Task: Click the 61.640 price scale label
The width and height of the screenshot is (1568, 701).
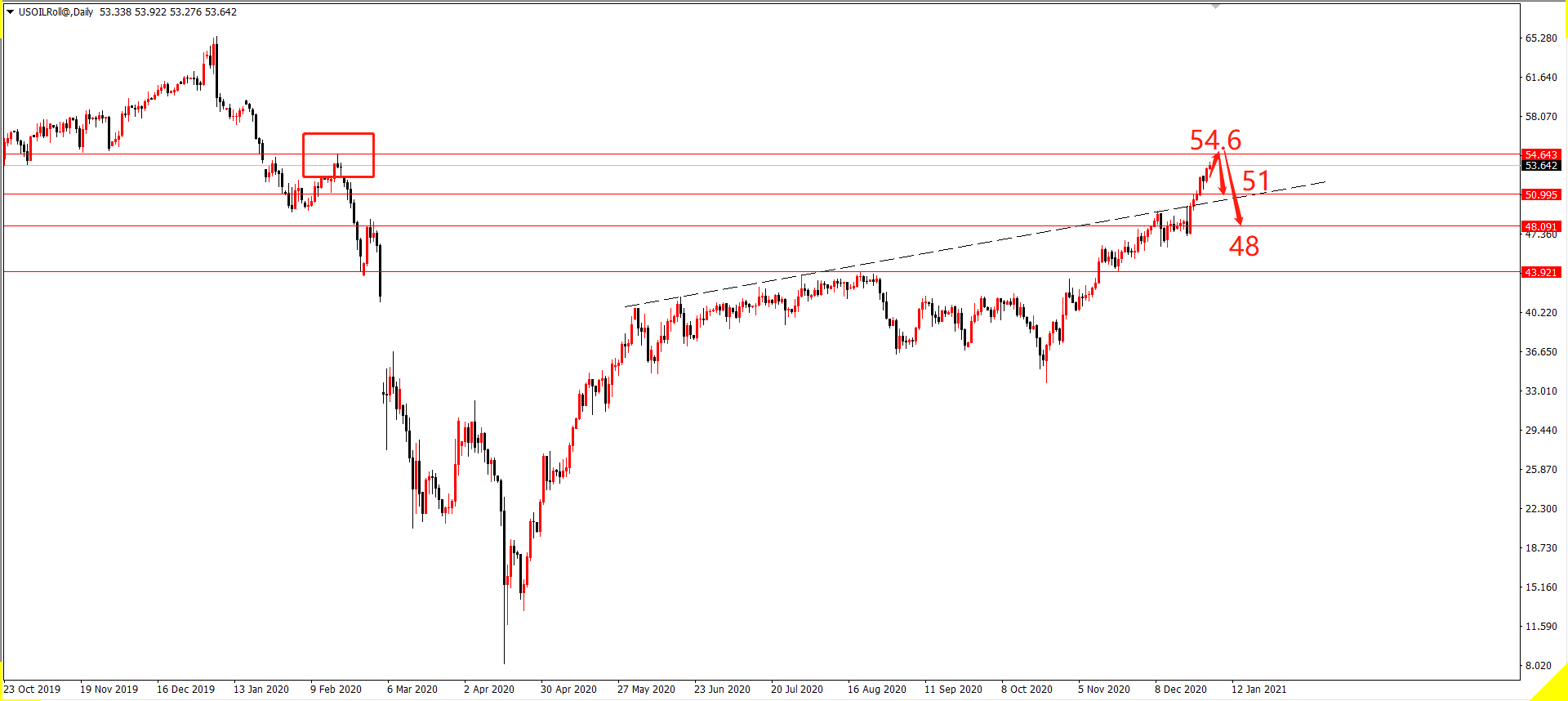Action: point(1541,78)
